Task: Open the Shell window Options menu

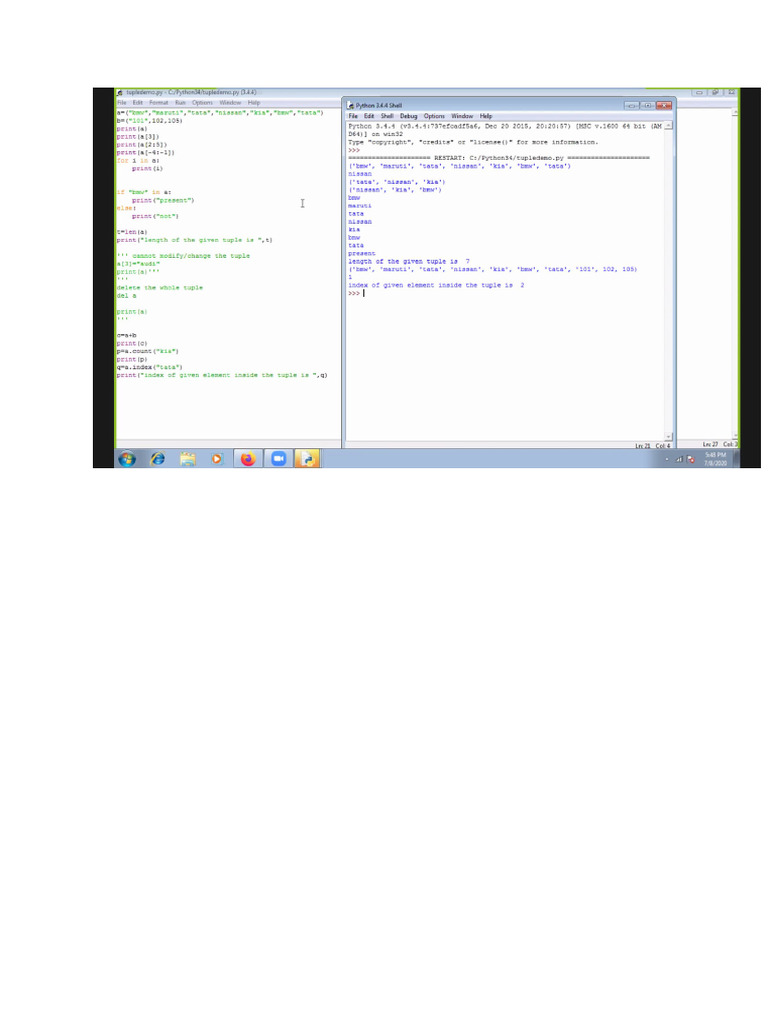Action: click(x=434, y=116)
